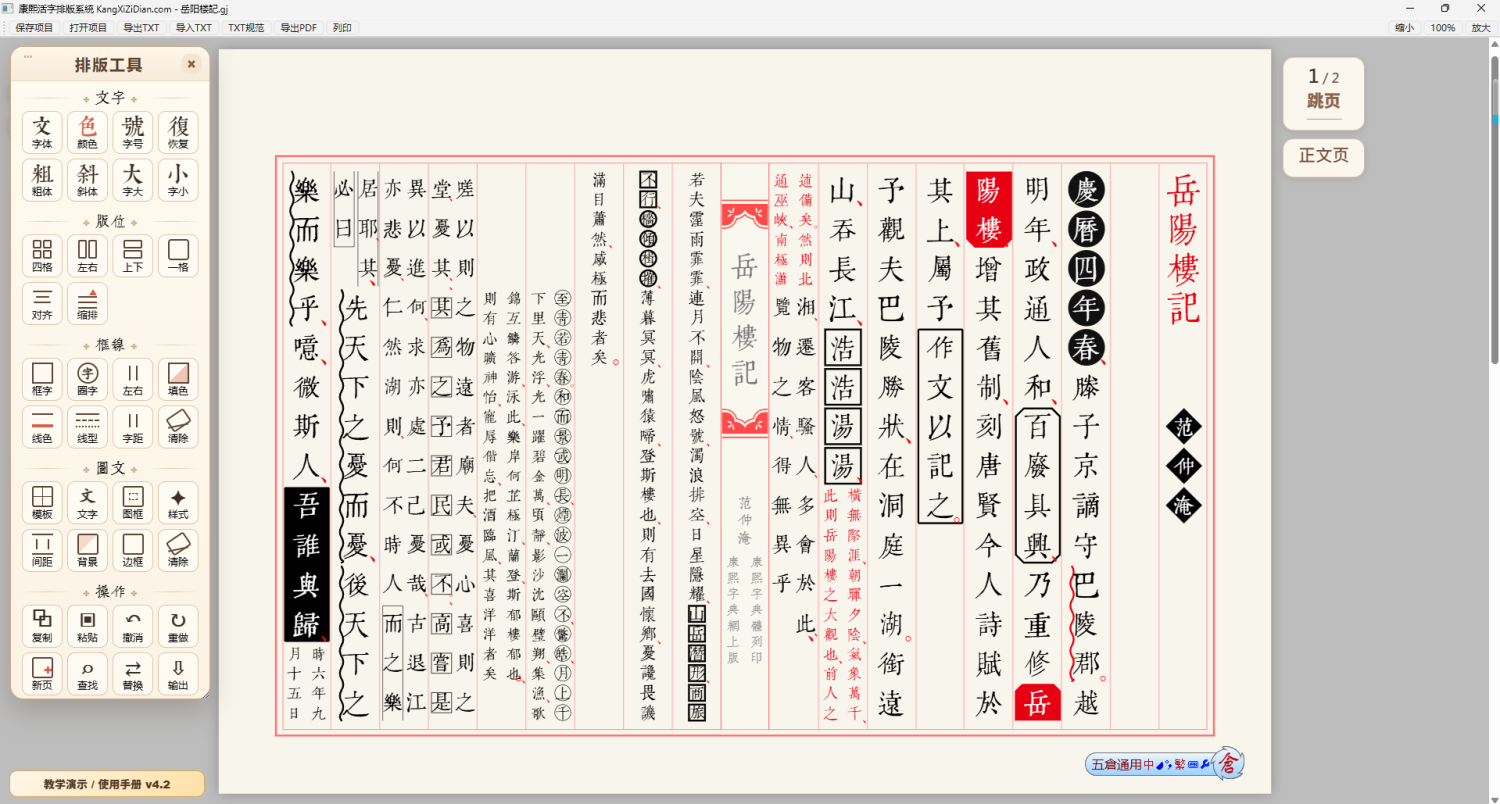Open the 替换 replace tool
The image size is (1500, 804).
pyautogui.click(x=133, y=674)
